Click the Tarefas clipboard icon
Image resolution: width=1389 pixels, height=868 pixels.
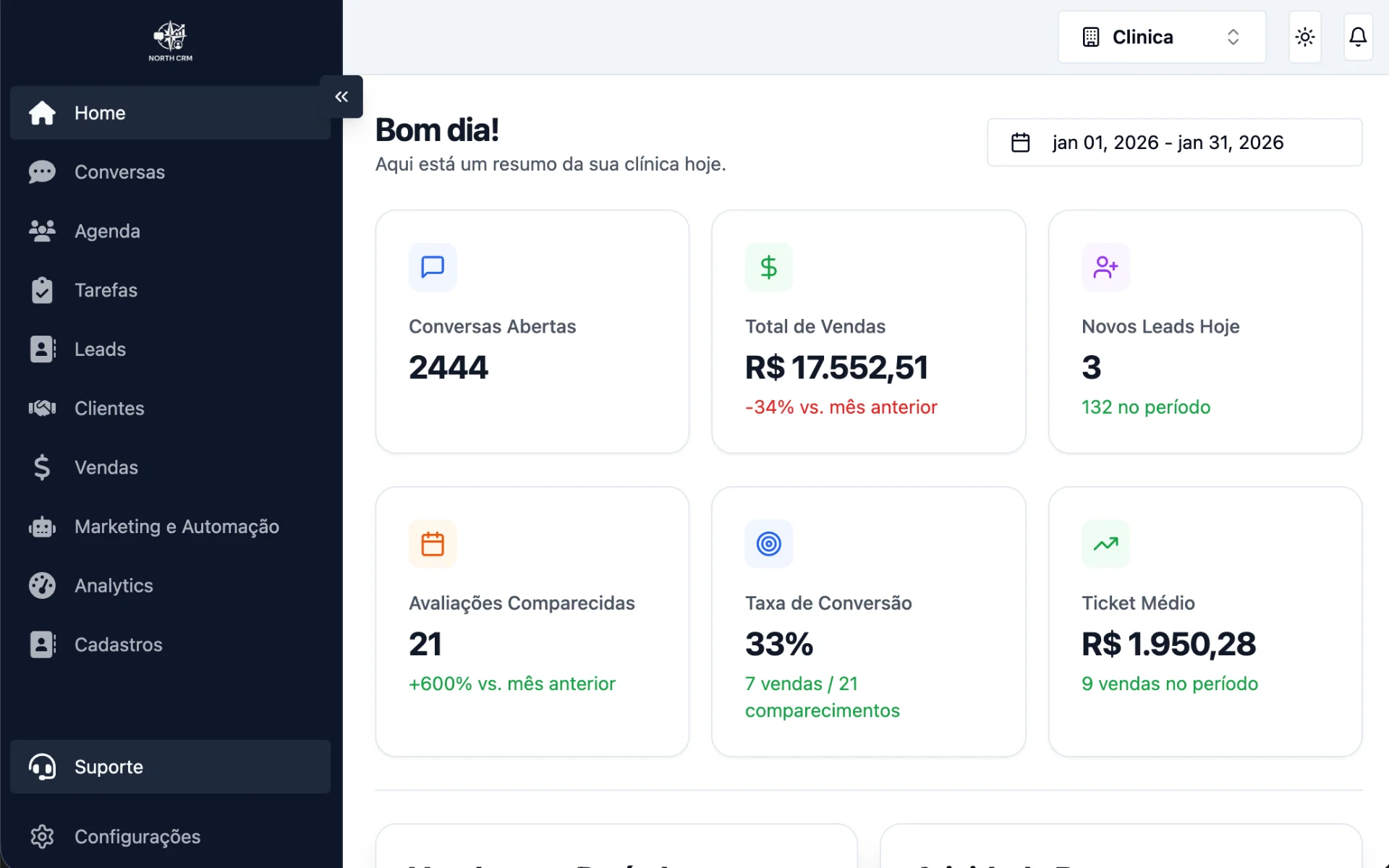tap(42, 290)
